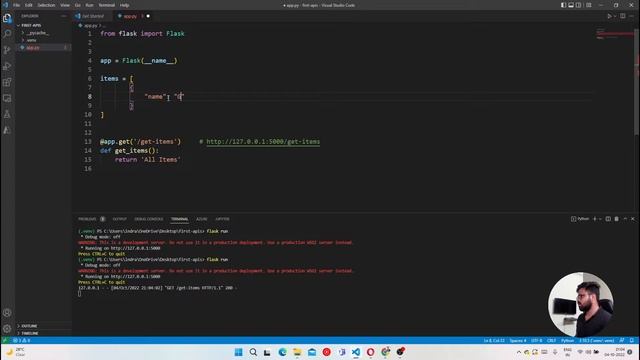This screenshot has width=640, height=360.
Task: Toggle secondary sidebar layout icon in title bar
Action: click(x=578, y=5)
